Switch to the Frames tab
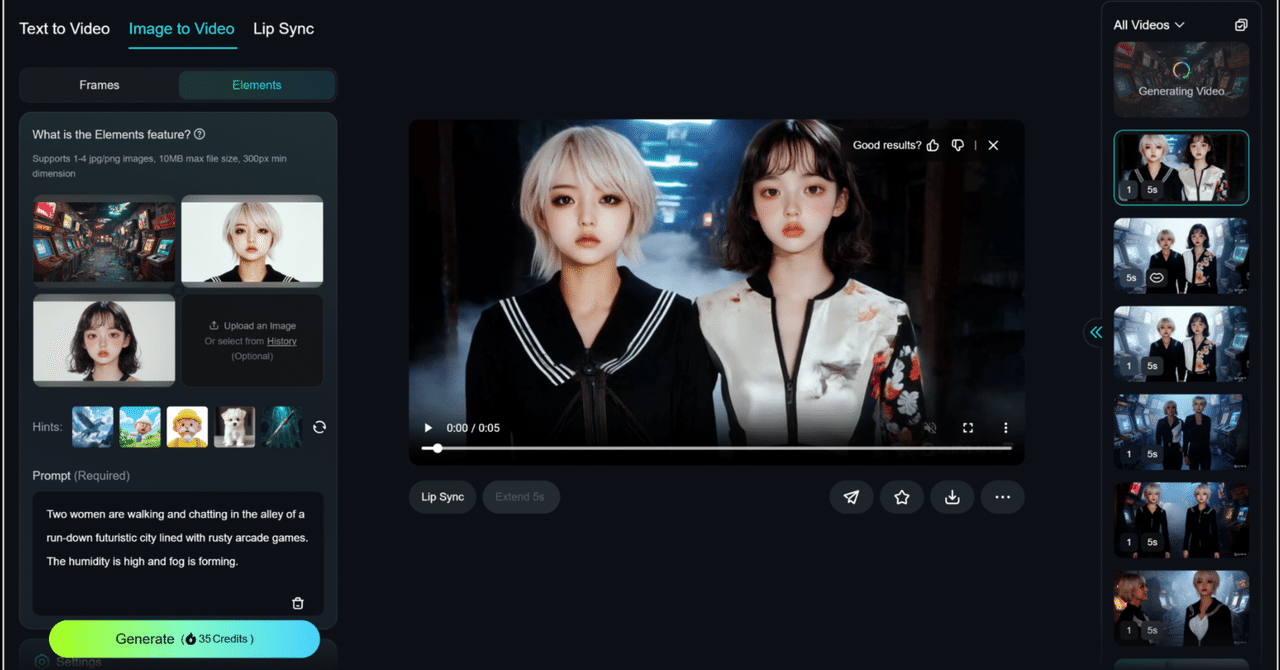 point(97,85)
